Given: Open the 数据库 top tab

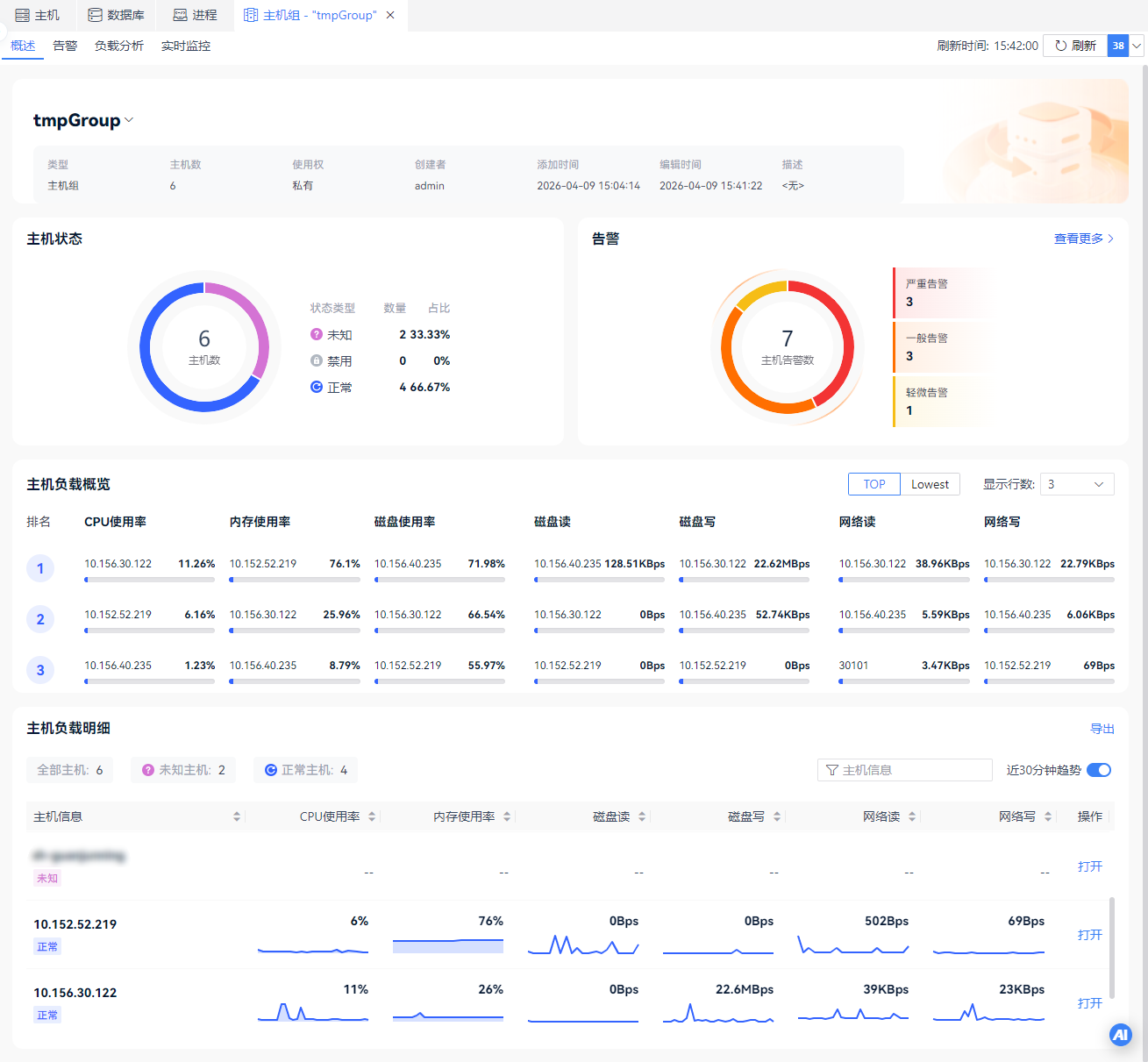Looking at the screenshot, I should point(116,15).
